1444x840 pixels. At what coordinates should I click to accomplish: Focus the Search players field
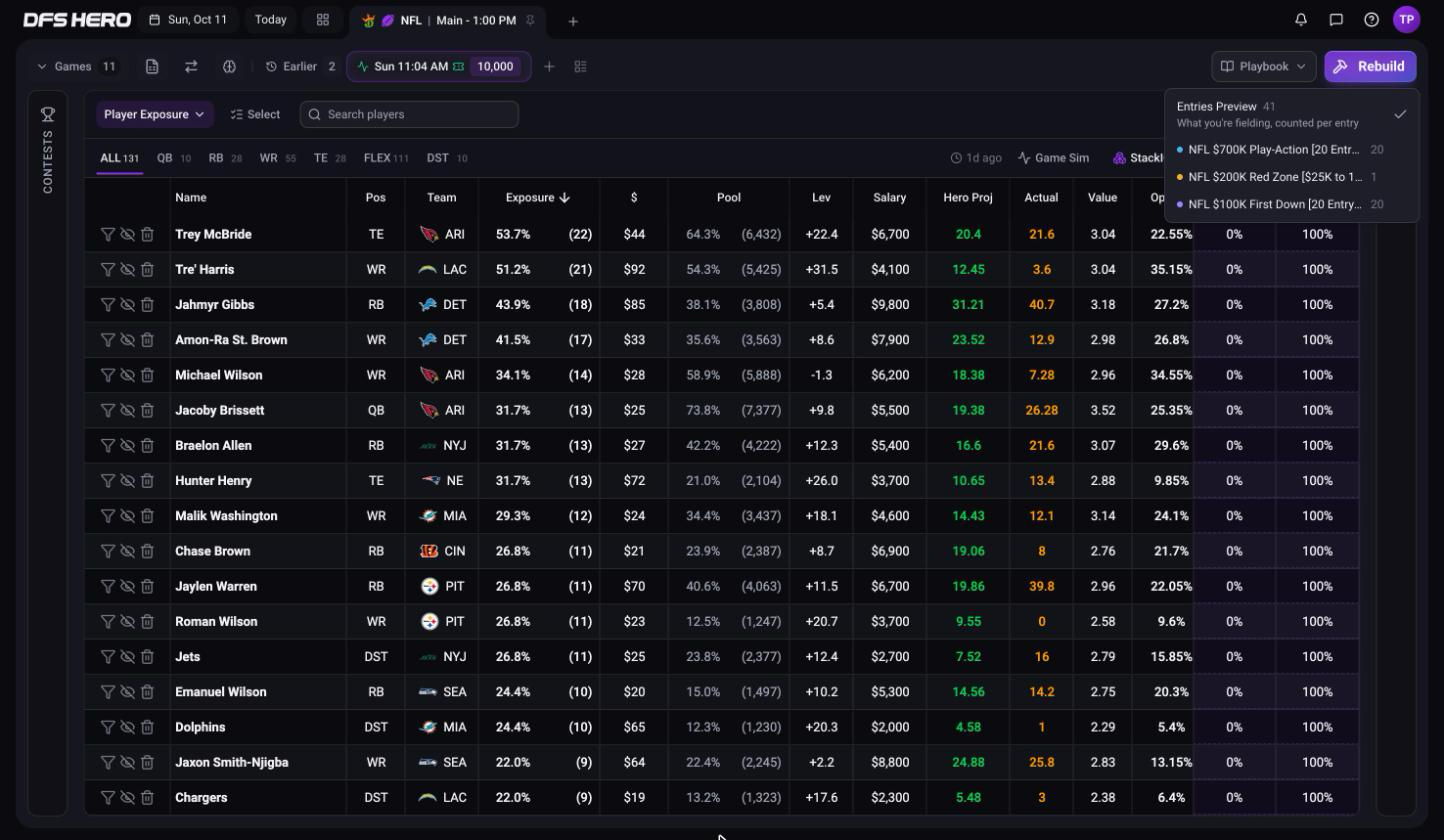[x=409, y=114]
